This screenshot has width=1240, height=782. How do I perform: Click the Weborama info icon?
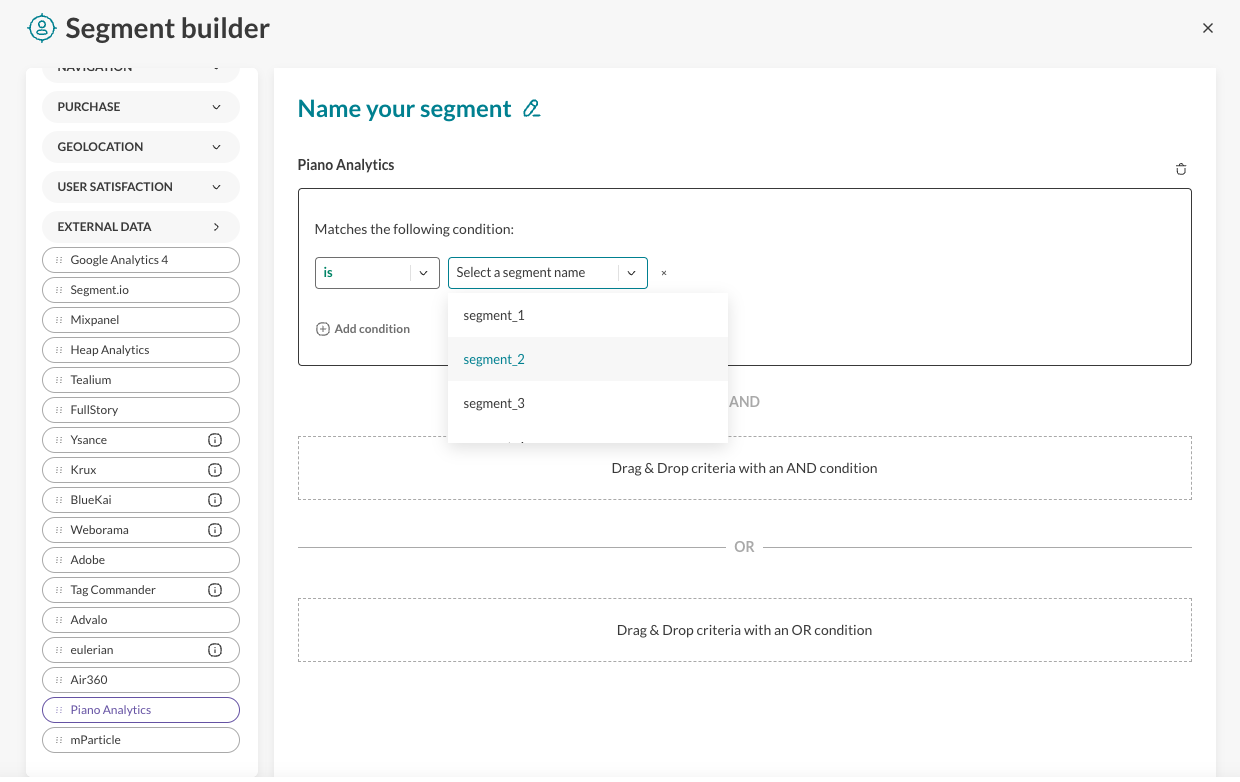[x=214, y=530]
